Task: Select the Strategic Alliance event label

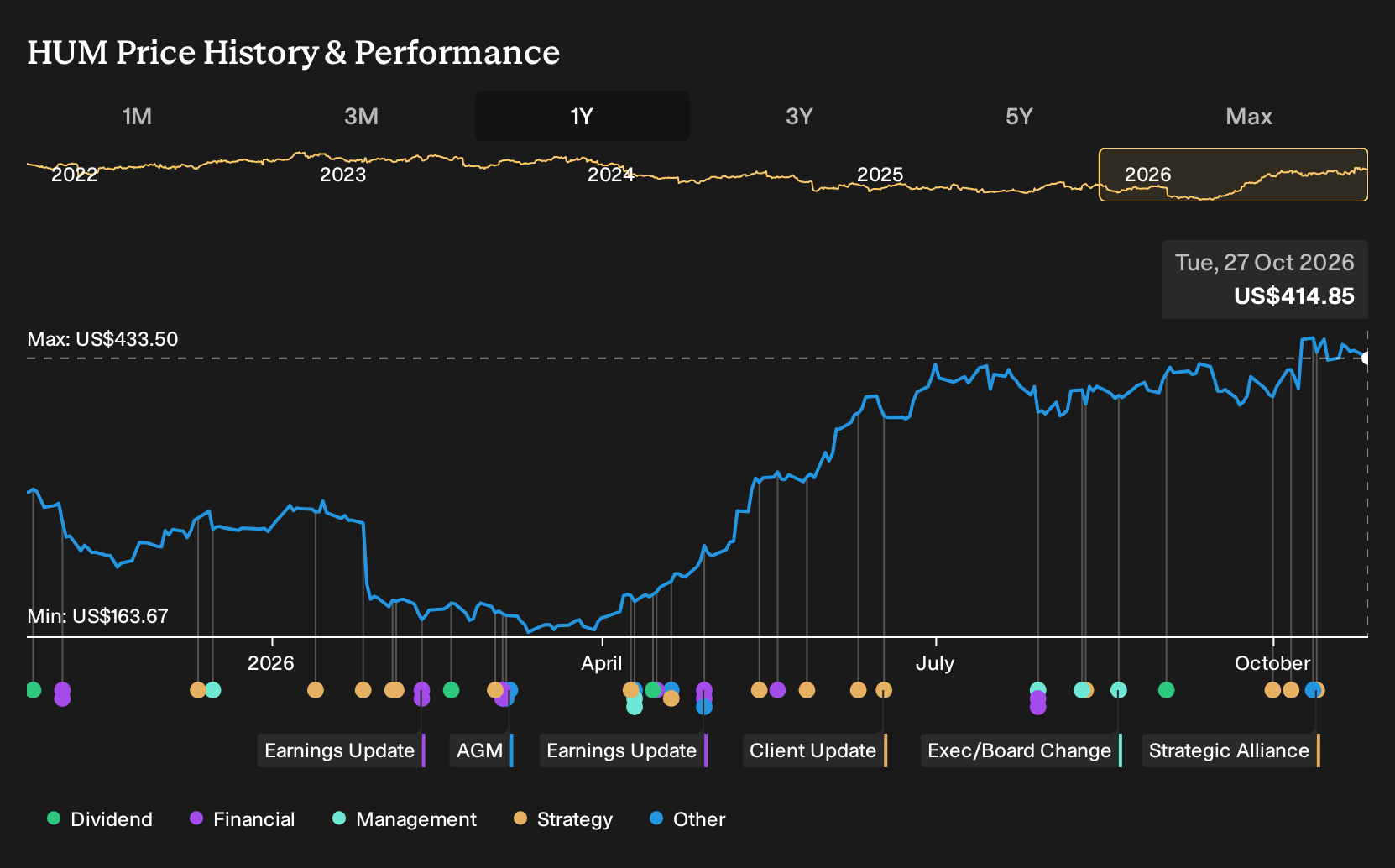Action: pyautogui.click(x=1231, y=750)
